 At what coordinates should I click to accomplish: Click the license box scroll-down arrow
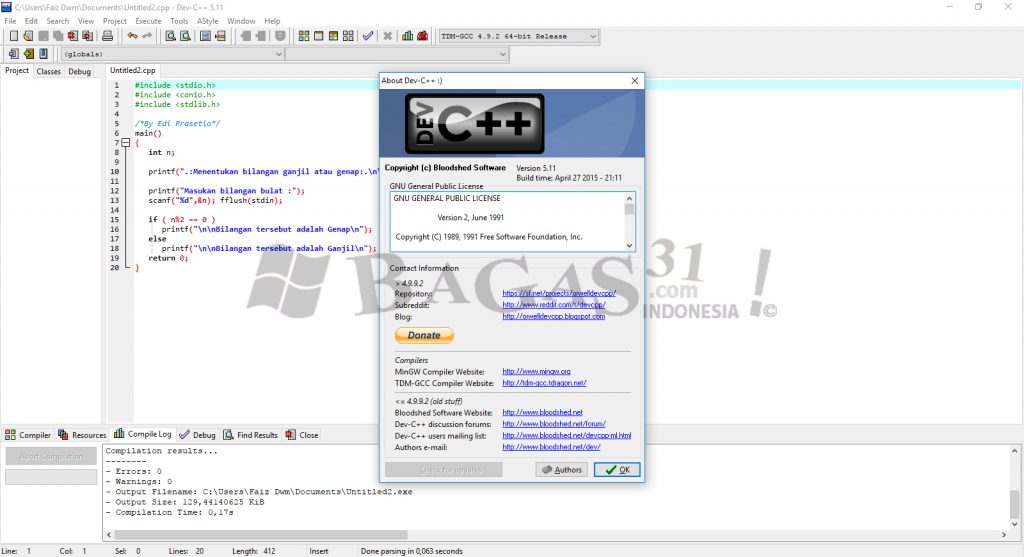pos(630,246)
